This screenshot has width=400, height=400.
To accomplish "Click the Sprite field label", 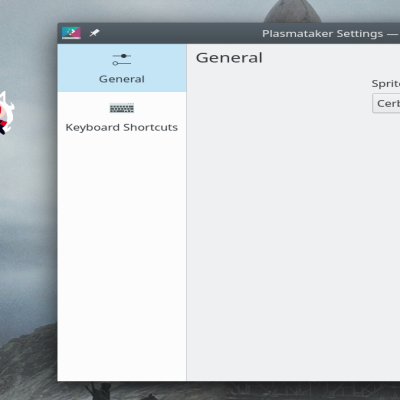I will coord(386,83).
